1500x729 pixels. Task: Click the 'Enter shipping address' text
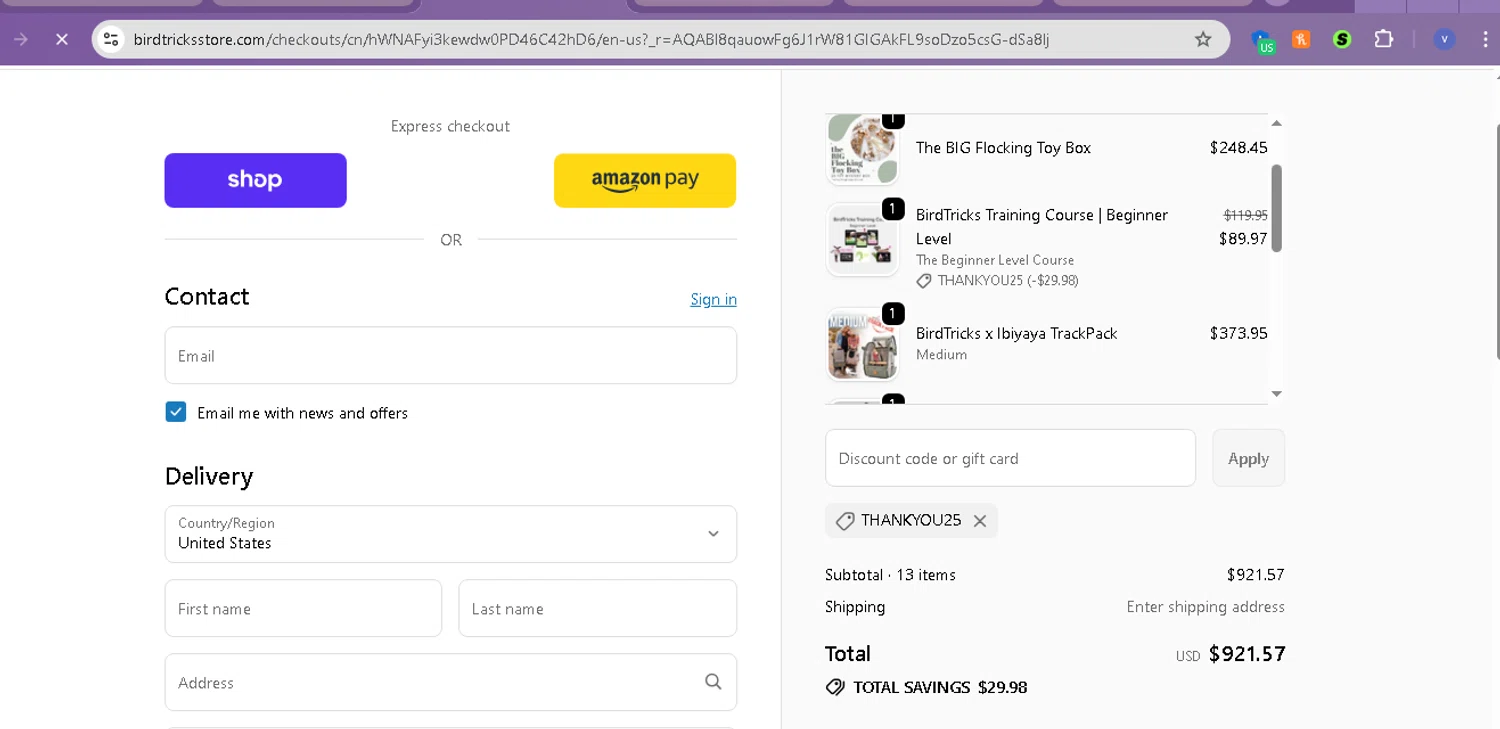click(x=1205, y=606)
